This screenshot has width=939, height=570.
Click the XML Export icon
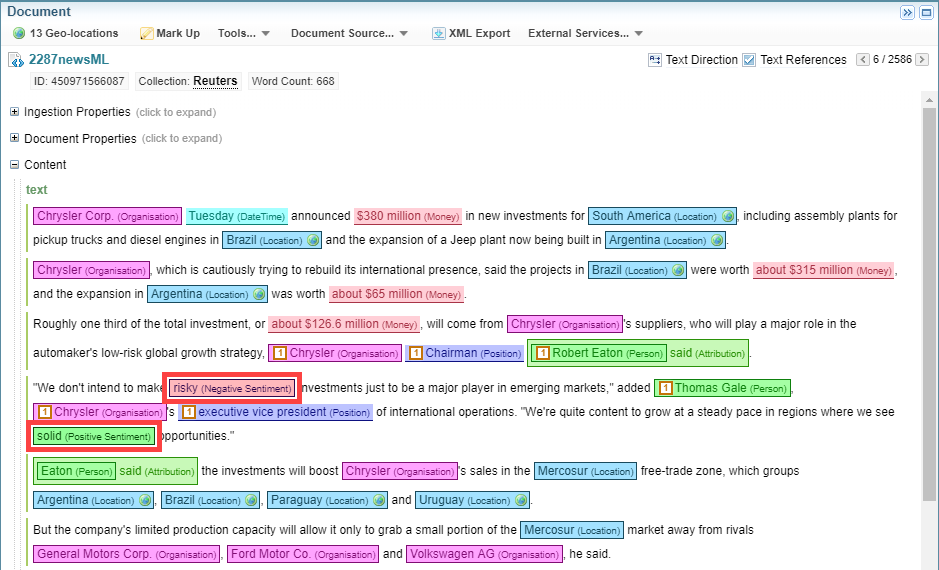coord(438,33)
